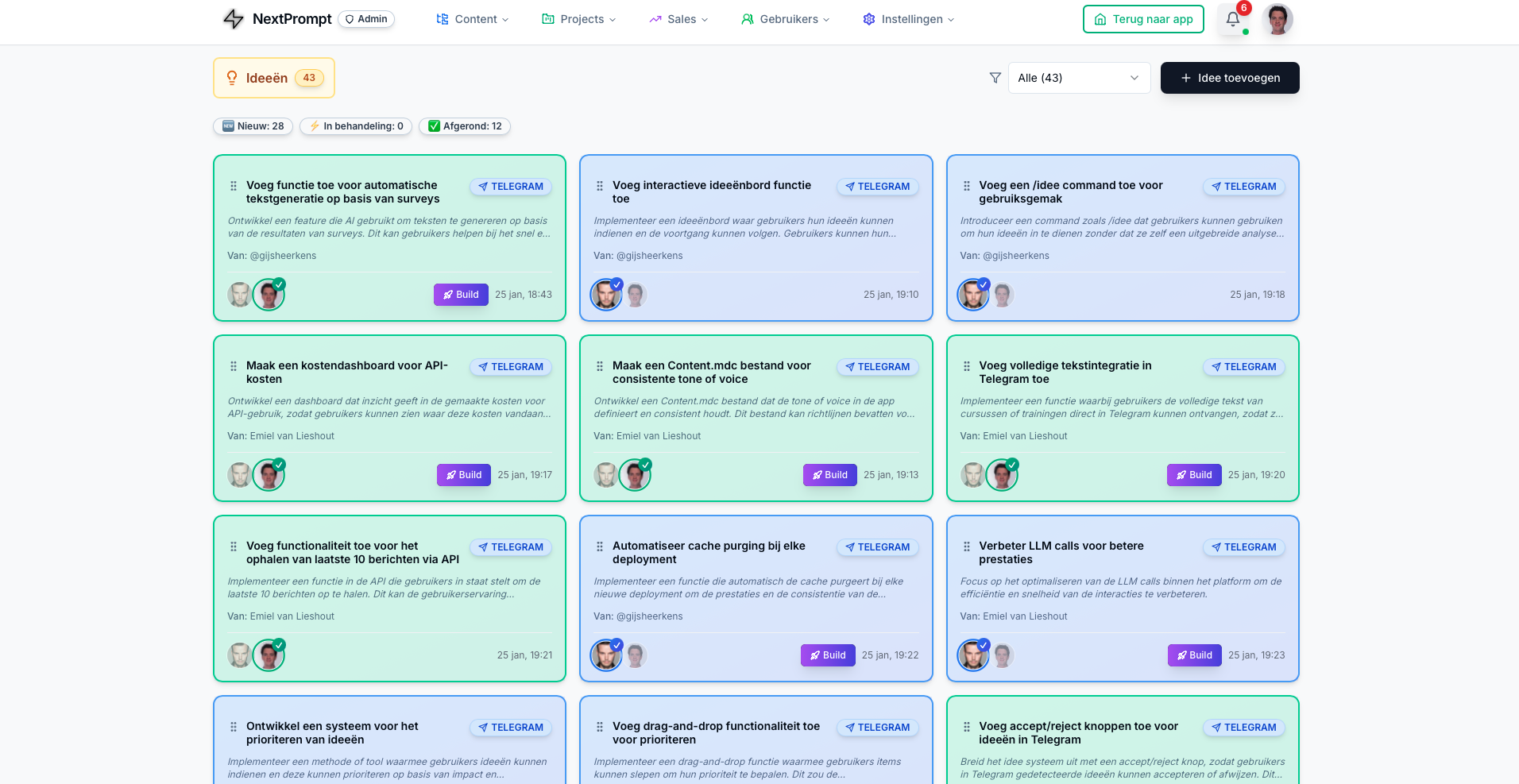Open the user profile avatar
Viewport: 1519px width, 784px height.
pos(1277,19)
